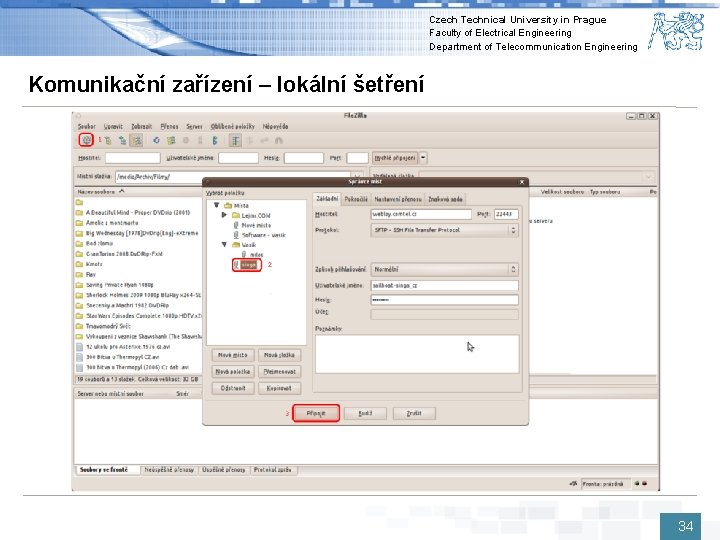Click the server icon beside Nové místo
Screen dimensions: 720x540
point(236,225)
